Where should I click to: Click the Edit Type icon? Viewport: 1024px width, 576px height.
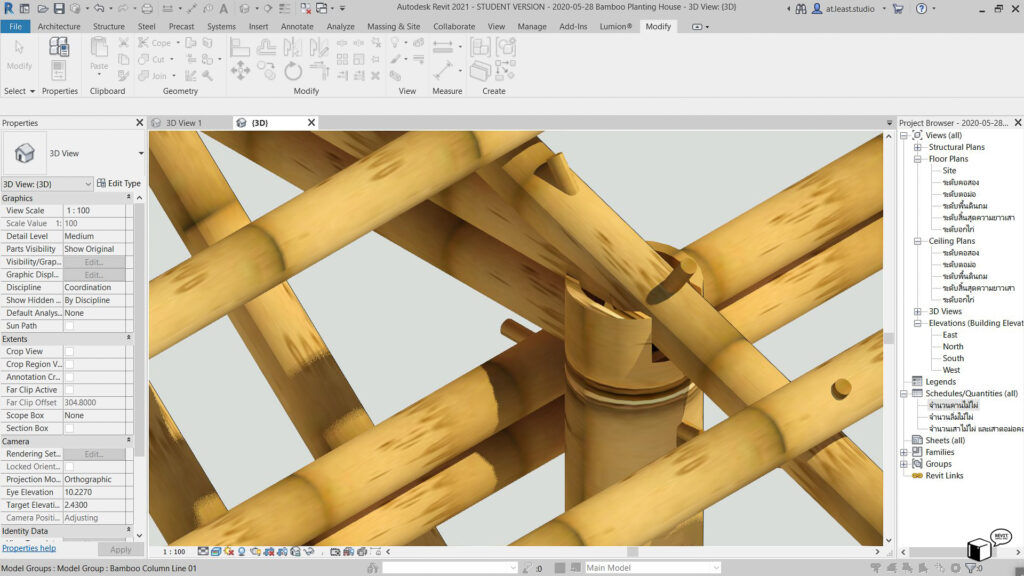coord(101,184)
